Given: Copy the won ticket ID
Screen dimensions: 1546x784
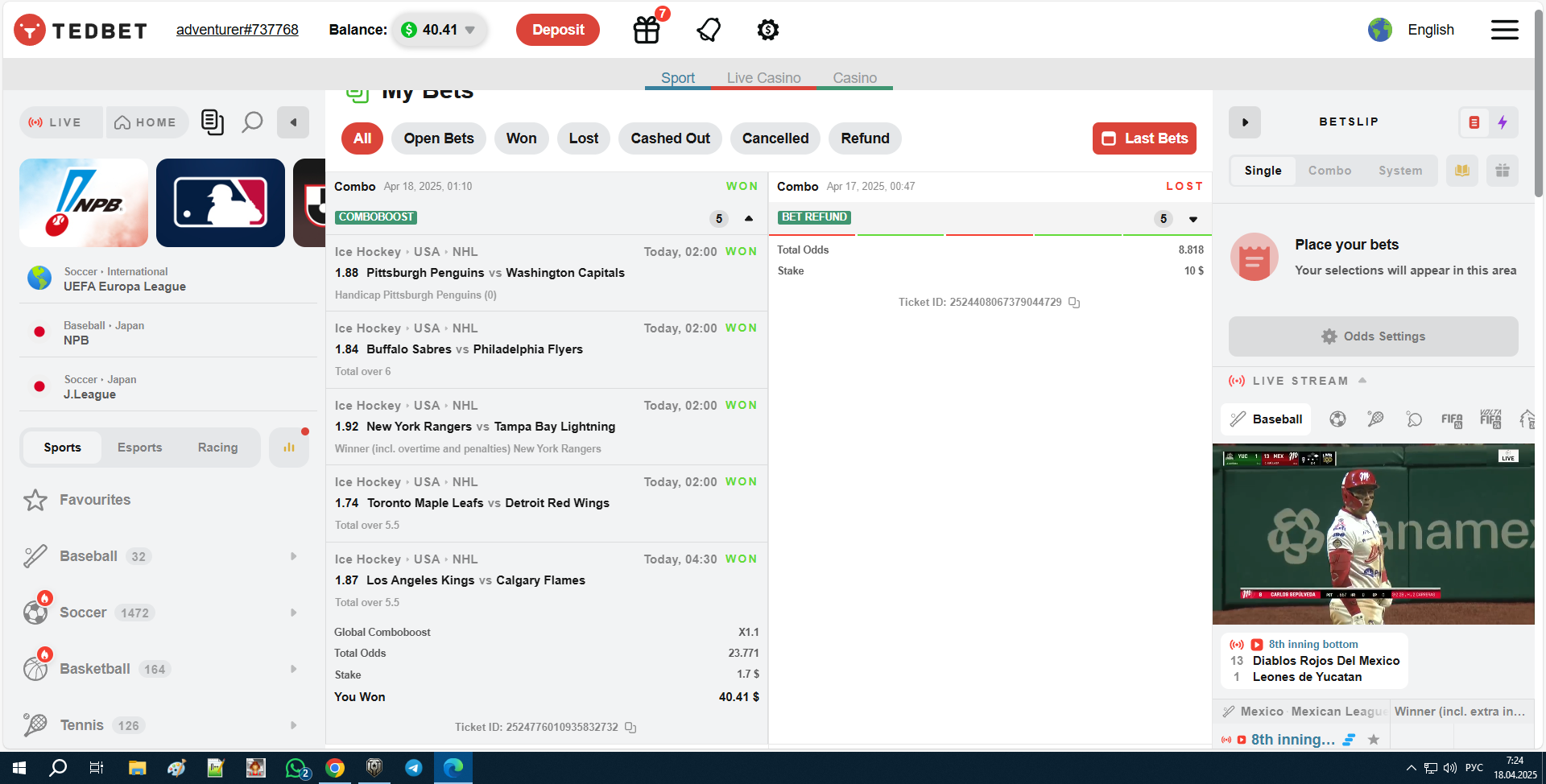Looking at the screenshot, I should pyautogui.click(x=630, y=728).
